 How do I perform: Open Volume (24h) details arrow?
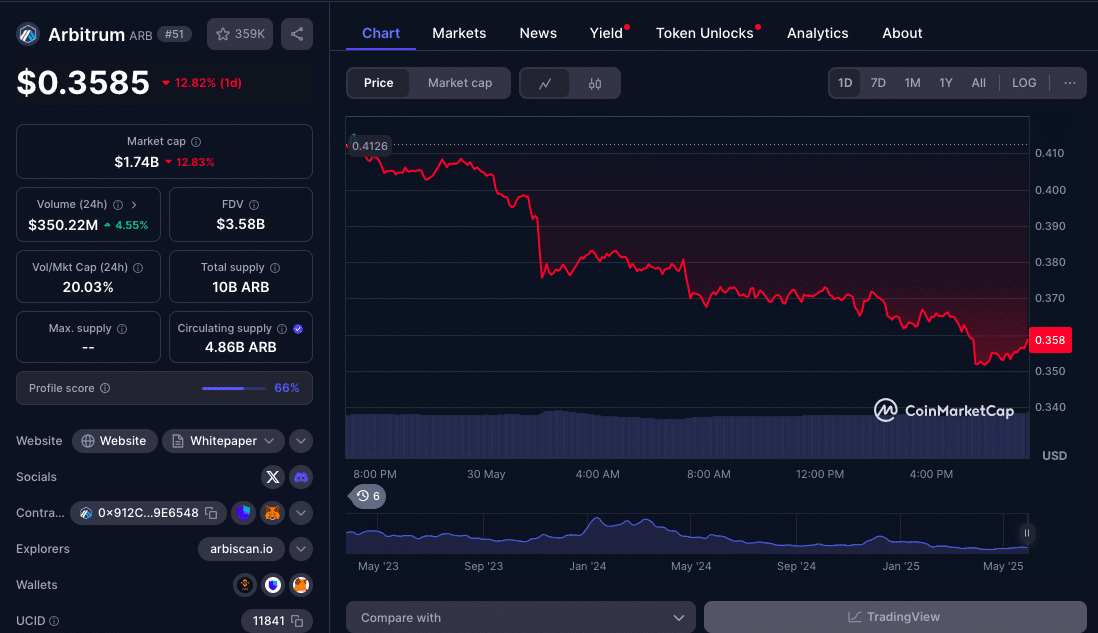134,204
